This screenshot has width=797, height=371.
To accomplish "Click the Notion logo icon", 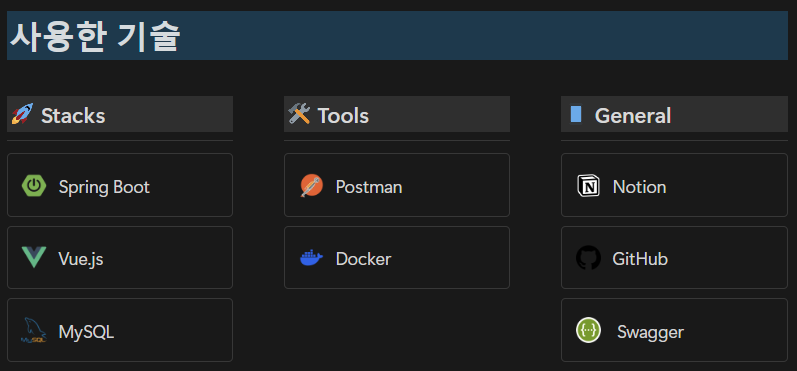I will 589,186.
